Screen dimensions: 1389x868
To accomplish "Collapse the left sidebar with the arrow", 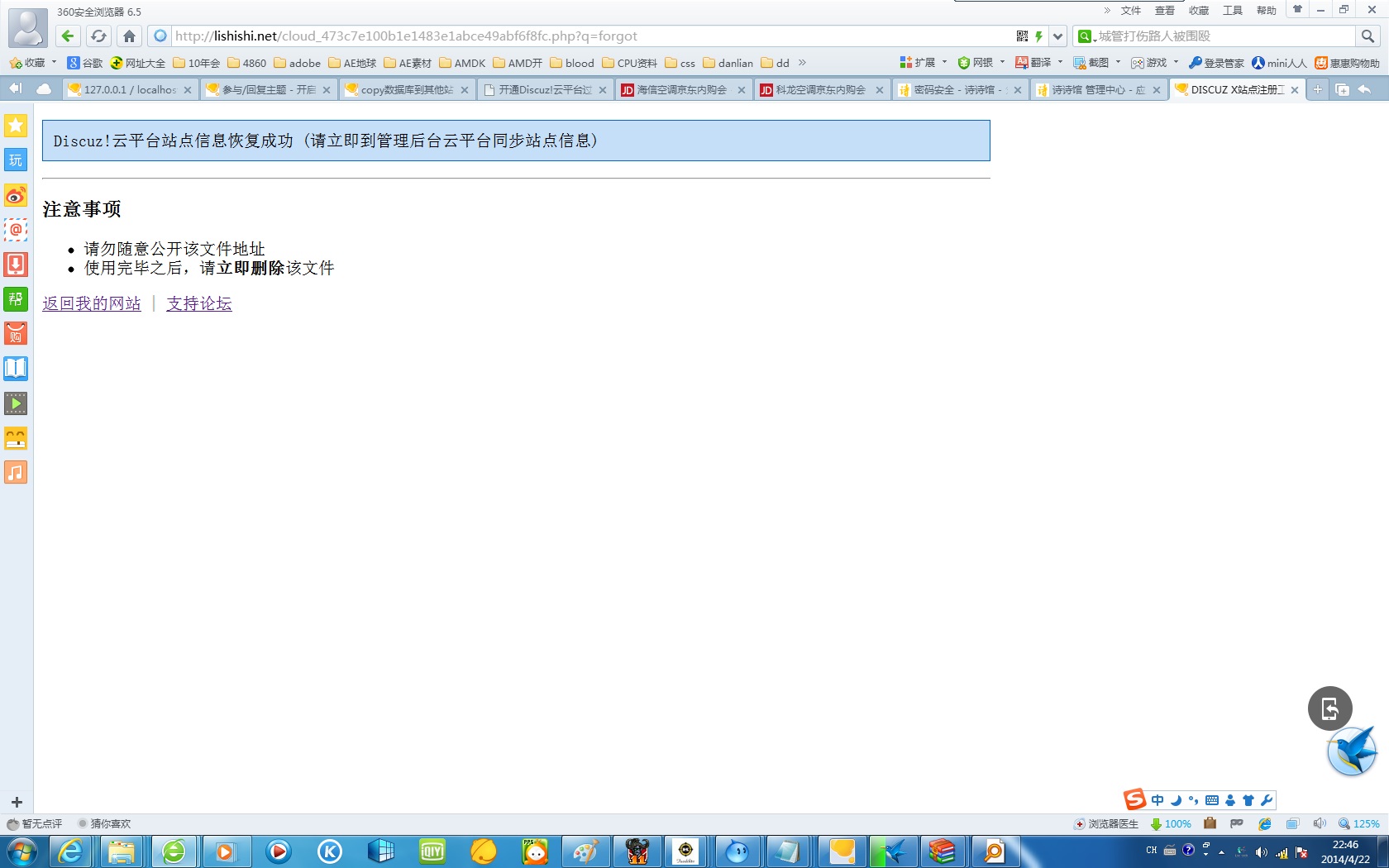I will [16, 88].
